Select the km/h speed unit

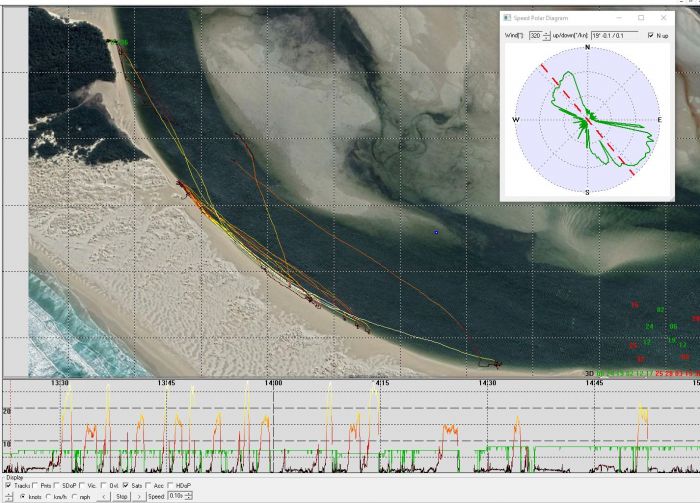(x=48, y=495)
